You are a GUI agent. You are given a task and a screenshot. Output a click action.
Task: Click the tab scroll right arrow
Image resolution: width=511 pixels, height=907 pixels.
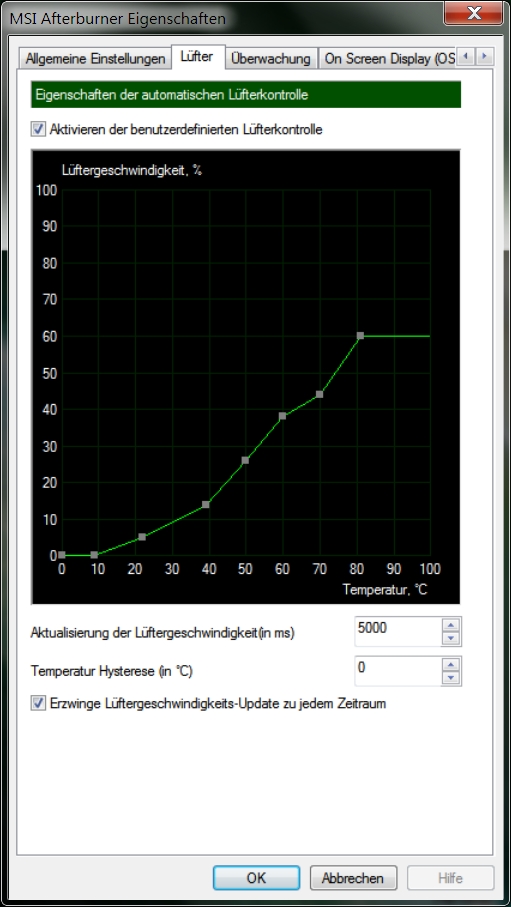[x=485, y=57]
